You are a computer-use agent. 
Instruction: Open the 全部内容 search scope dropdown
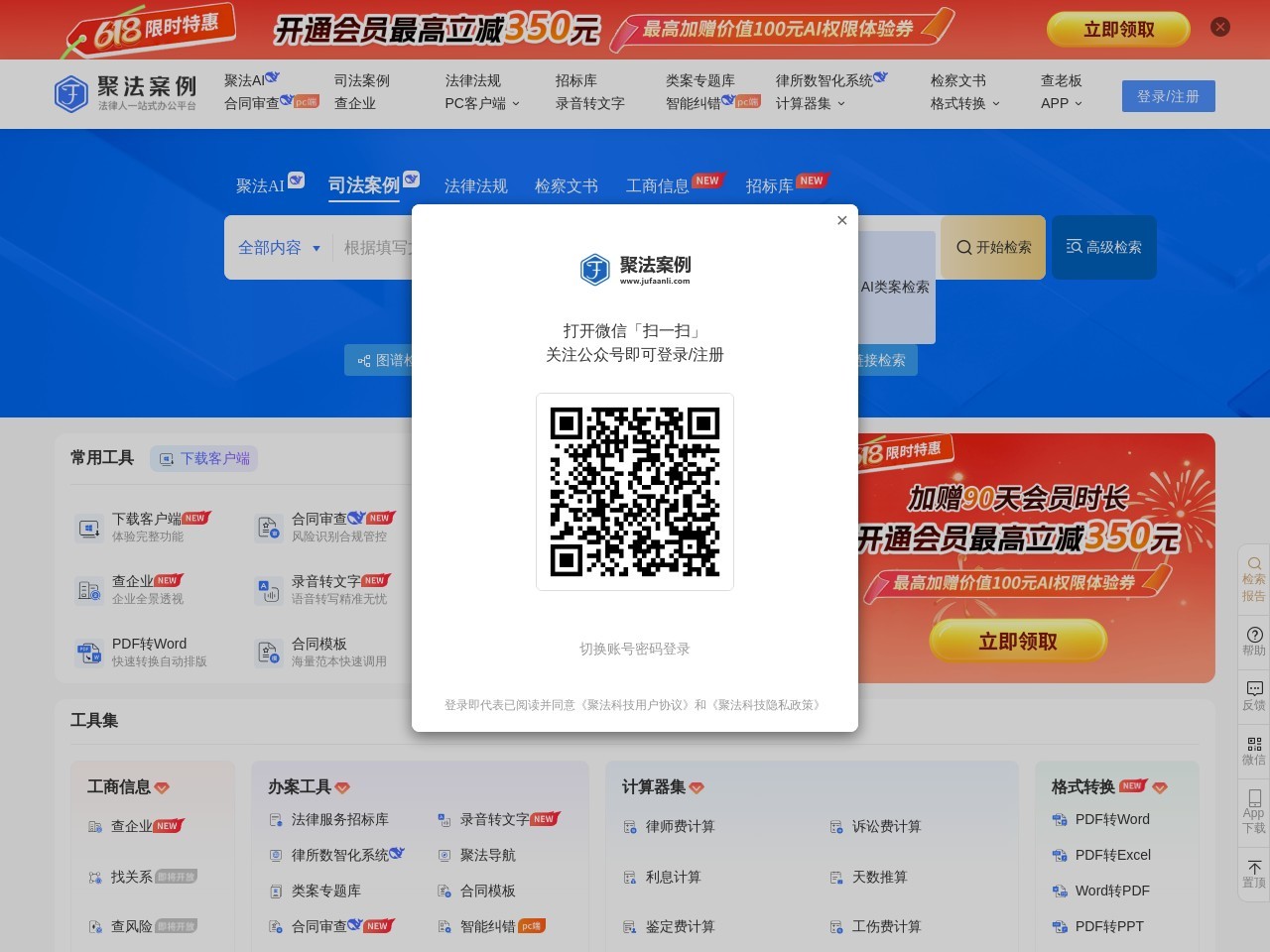tap(279, 247)
